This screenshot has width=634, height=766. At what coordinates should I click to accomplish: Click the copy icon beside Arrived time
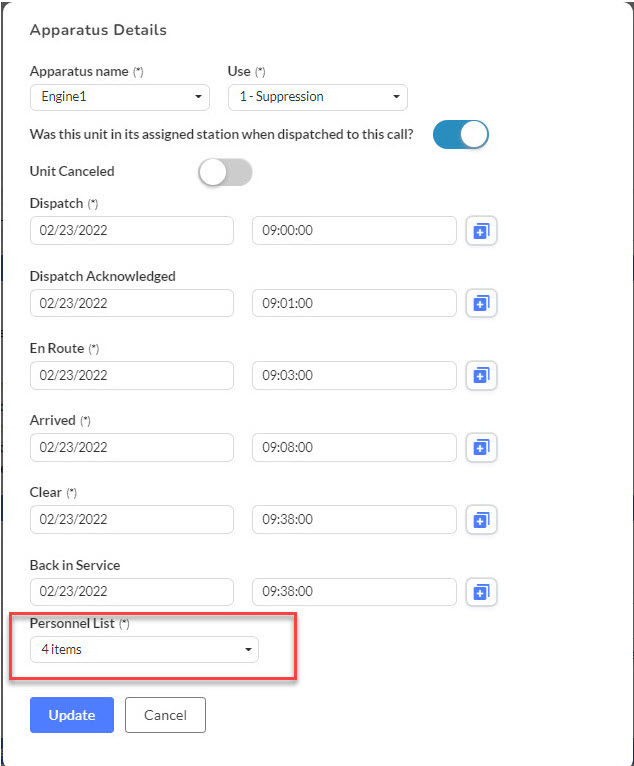[481, 447]
